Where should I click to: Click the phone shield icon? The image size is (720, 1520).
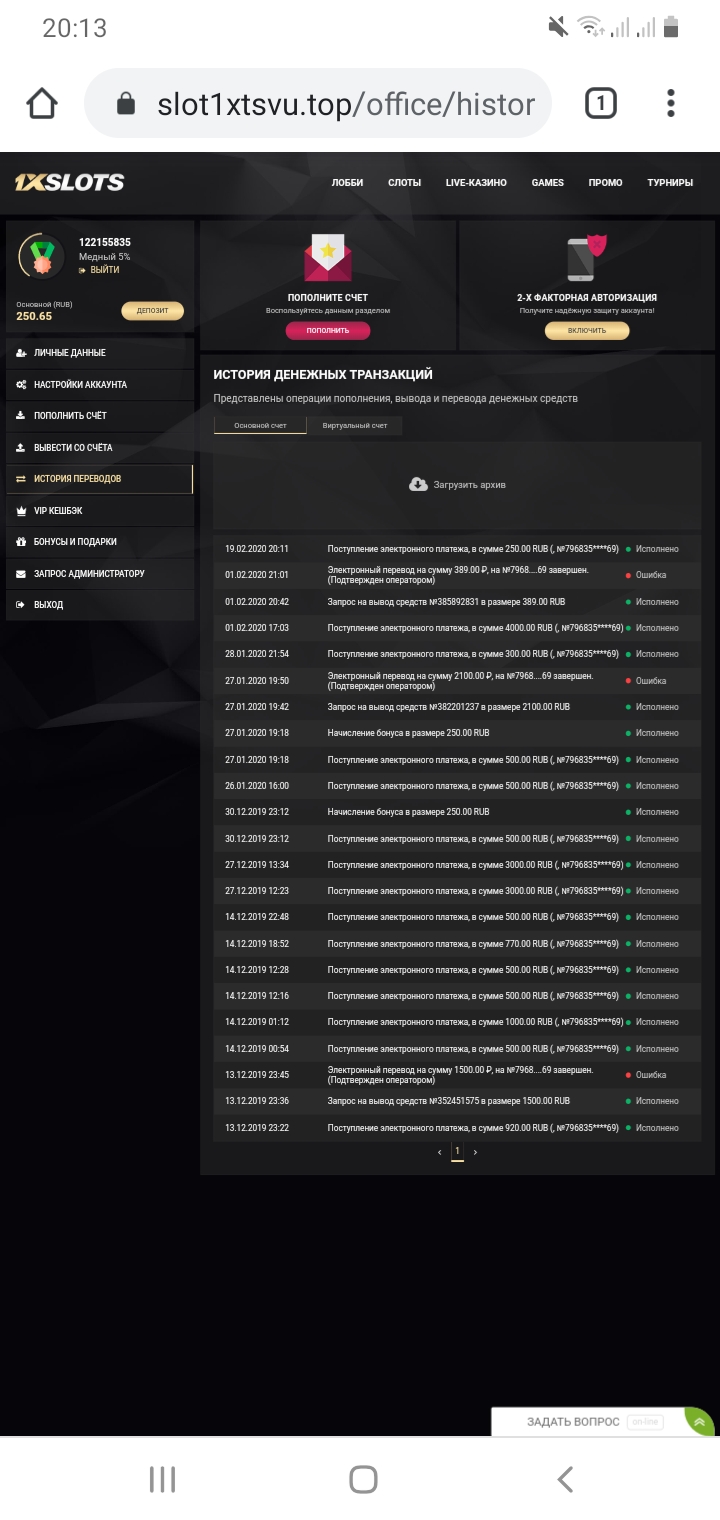coord(586,258)
